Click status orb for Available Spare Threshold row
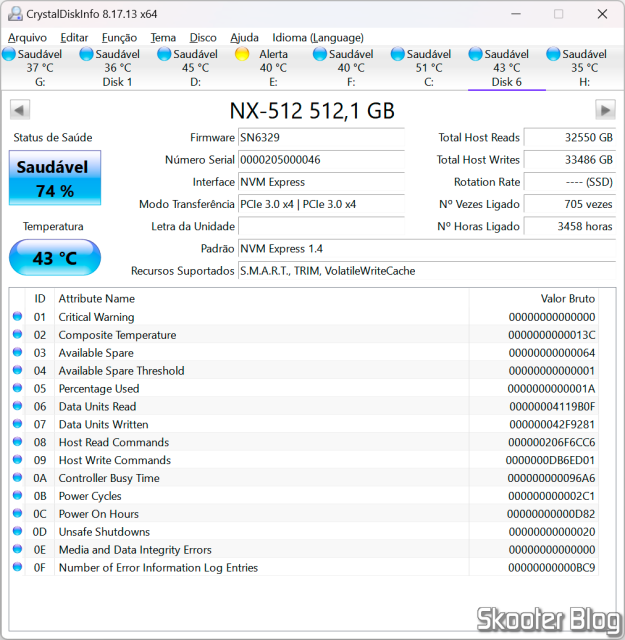Image resolution: width=625 pixels, height=640 pixels. click(x=17, y=370)
